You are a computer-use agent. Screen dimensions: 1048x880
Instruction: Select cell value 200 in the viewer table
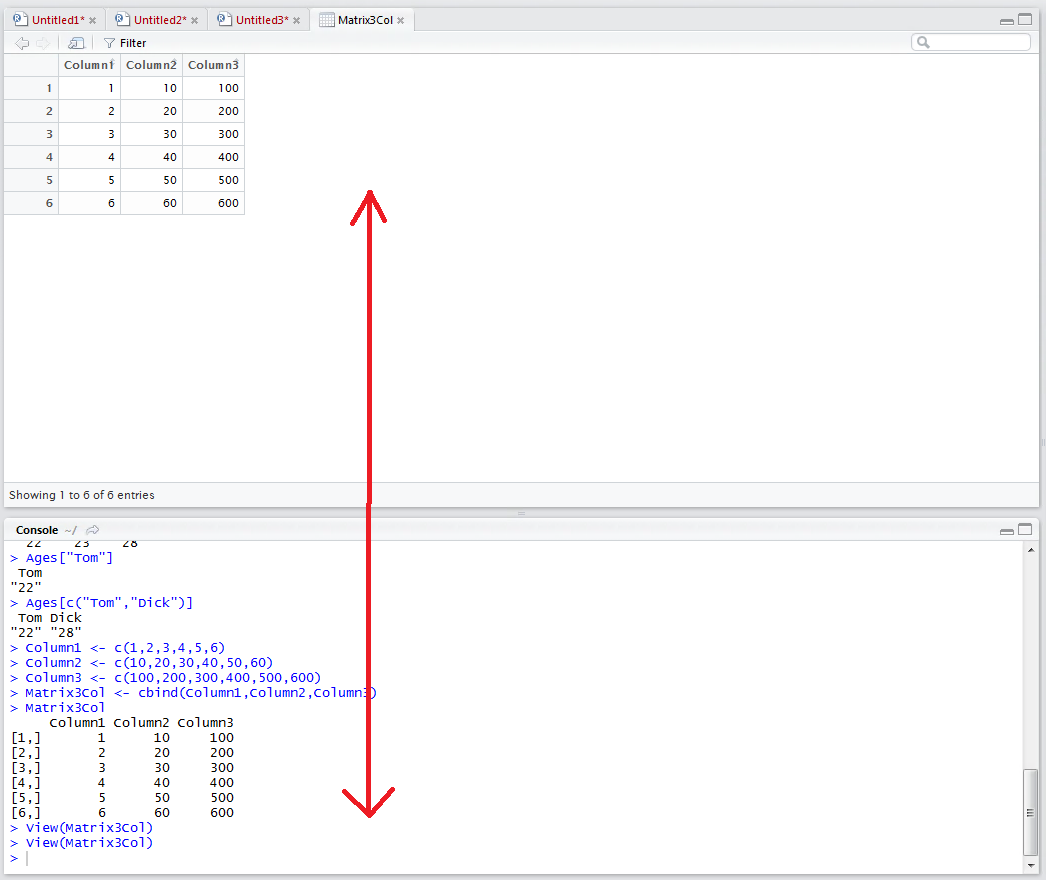(x=214, y=112)
